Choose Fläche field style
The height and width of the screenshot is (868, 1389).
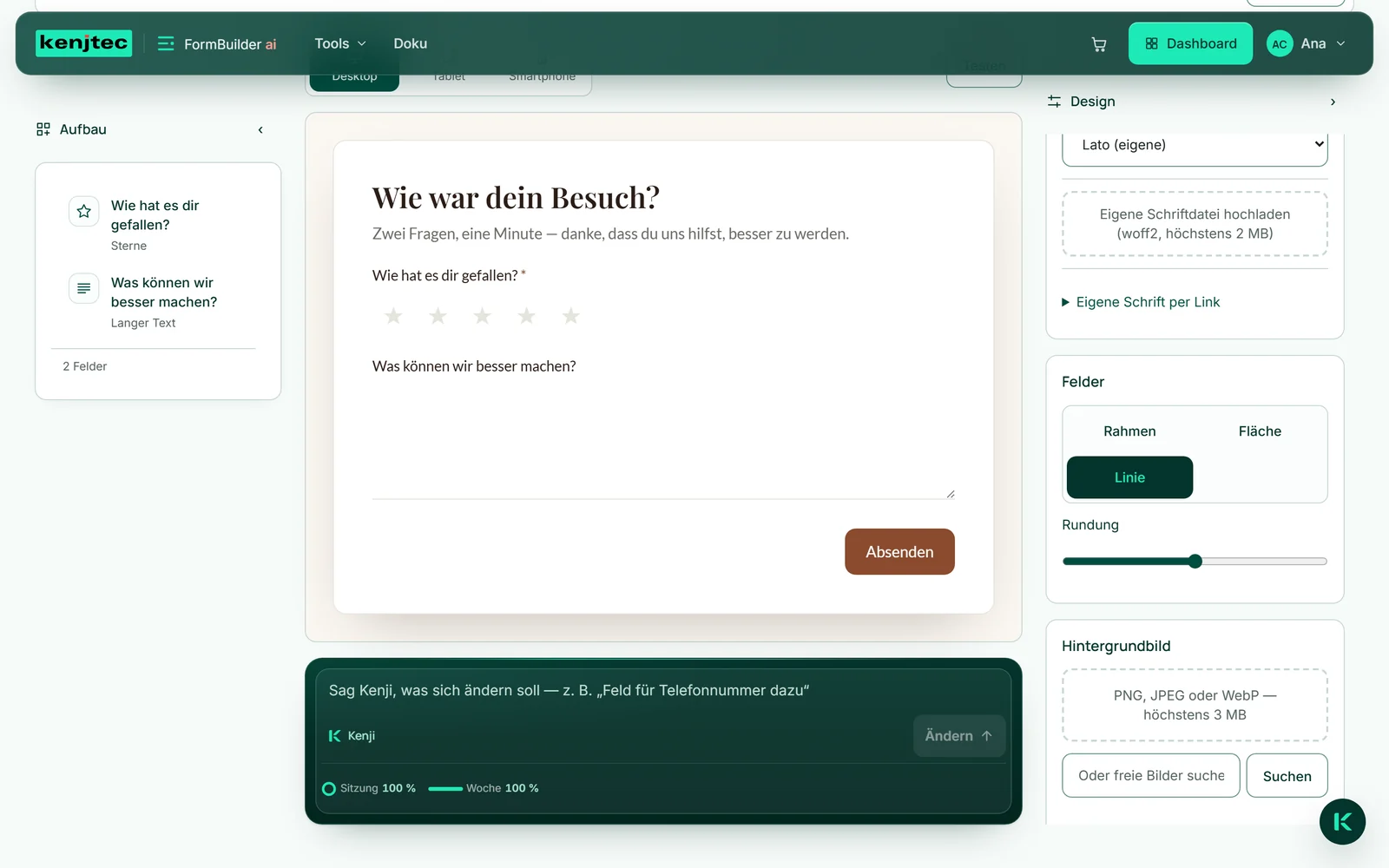tap(1260, 431)
